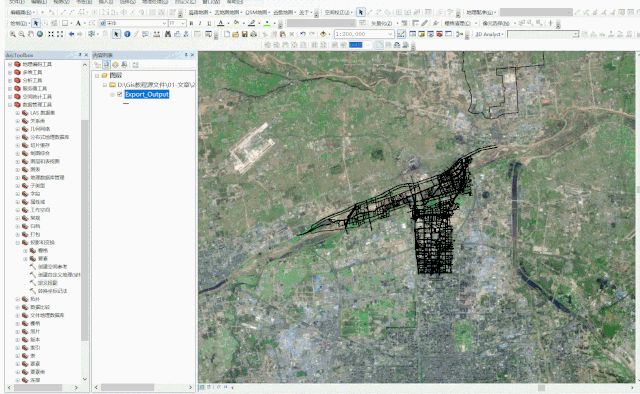Toggle the Export_Output layer checkbox
The height and width of the screenshot is (394, 640).
120,94
